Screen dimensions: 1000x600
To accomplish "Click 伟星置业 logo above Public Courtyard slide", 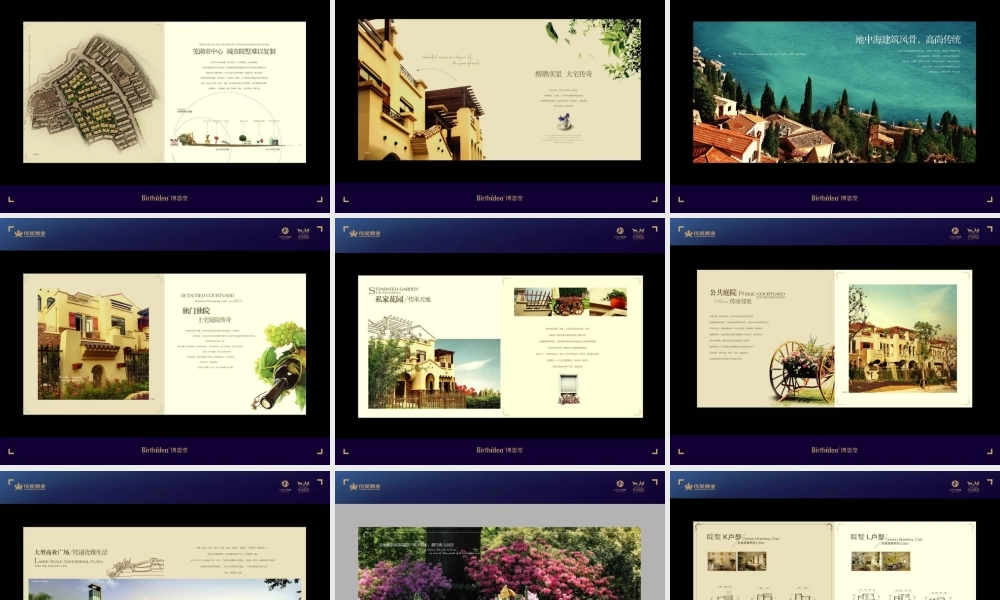I will pos(700,233).
